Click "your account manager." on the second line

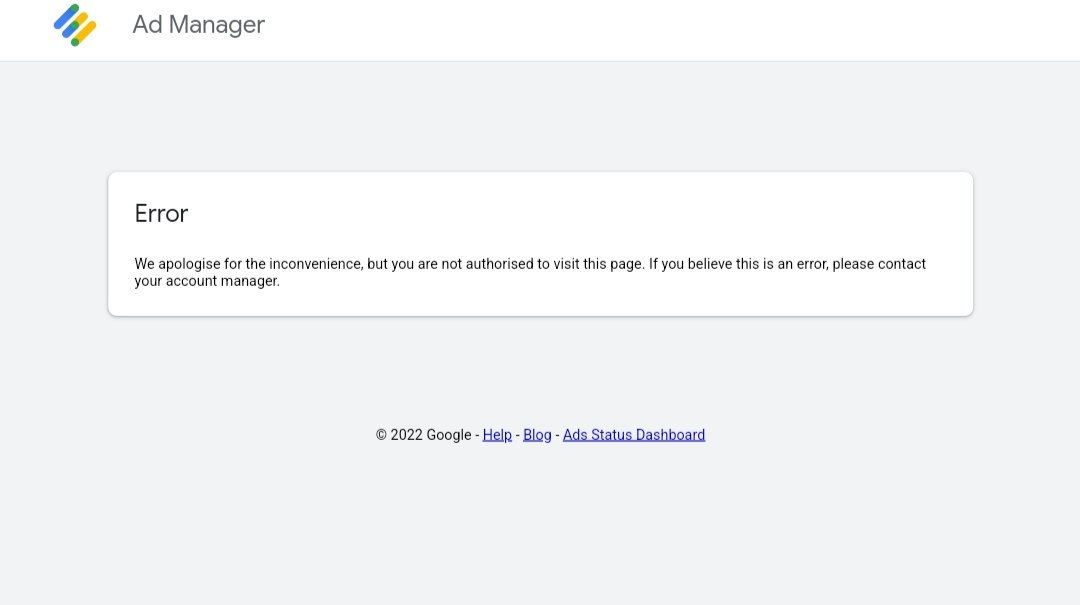pyautogui.click(x=207, y=281)
